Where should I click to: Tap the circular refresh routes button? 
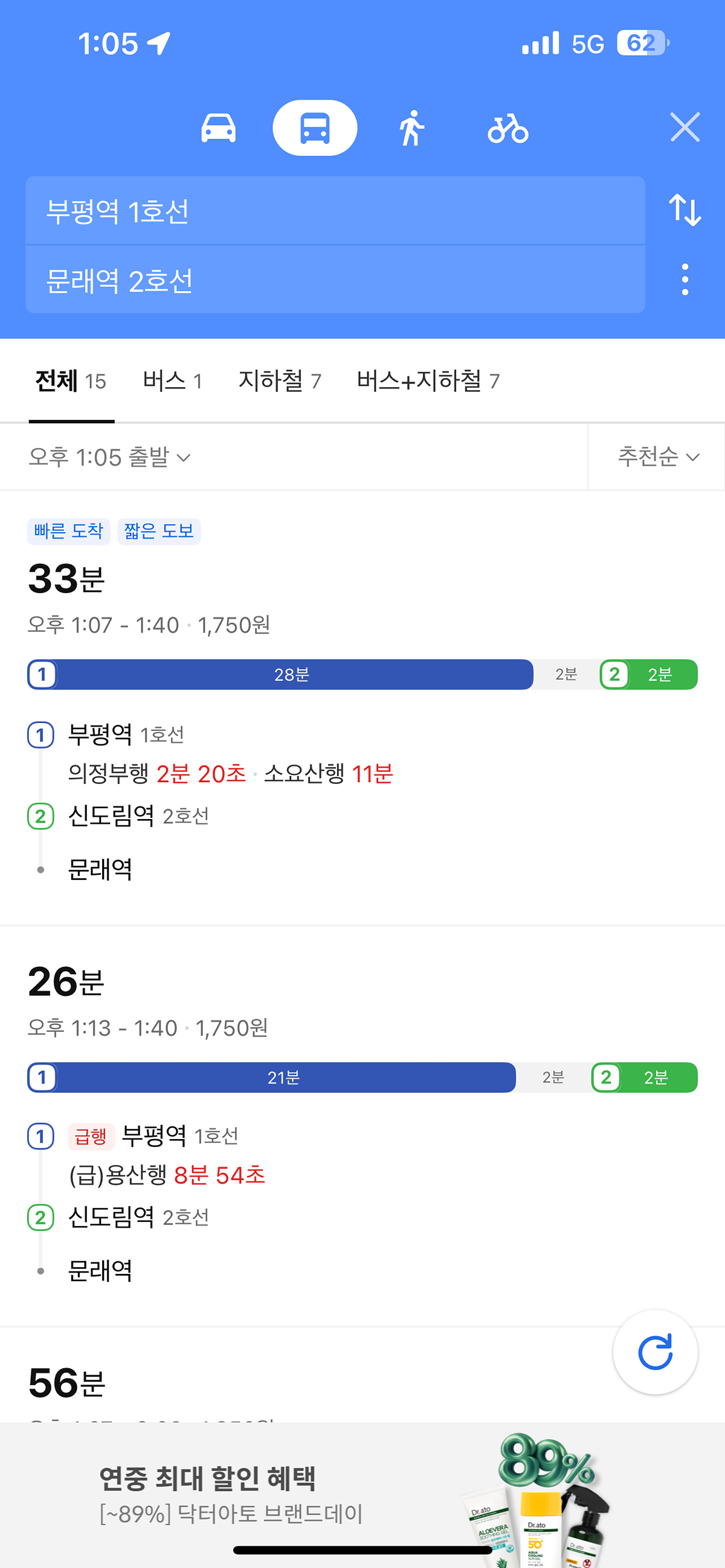click(655, 1352)
